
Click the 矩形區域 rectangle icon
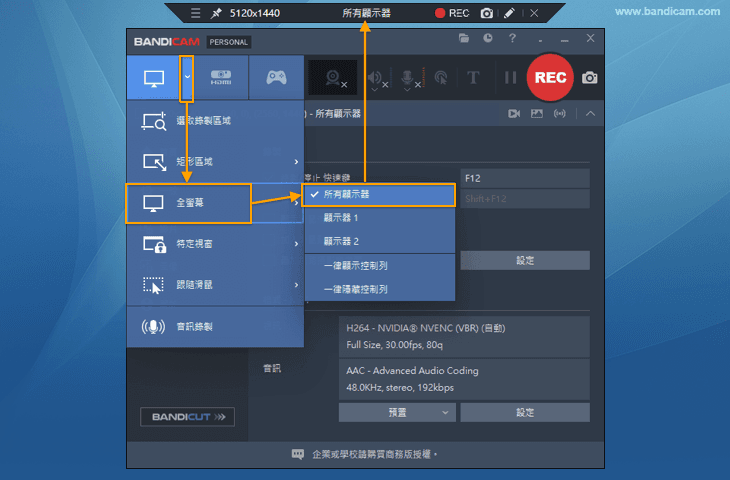coord(155,162)
